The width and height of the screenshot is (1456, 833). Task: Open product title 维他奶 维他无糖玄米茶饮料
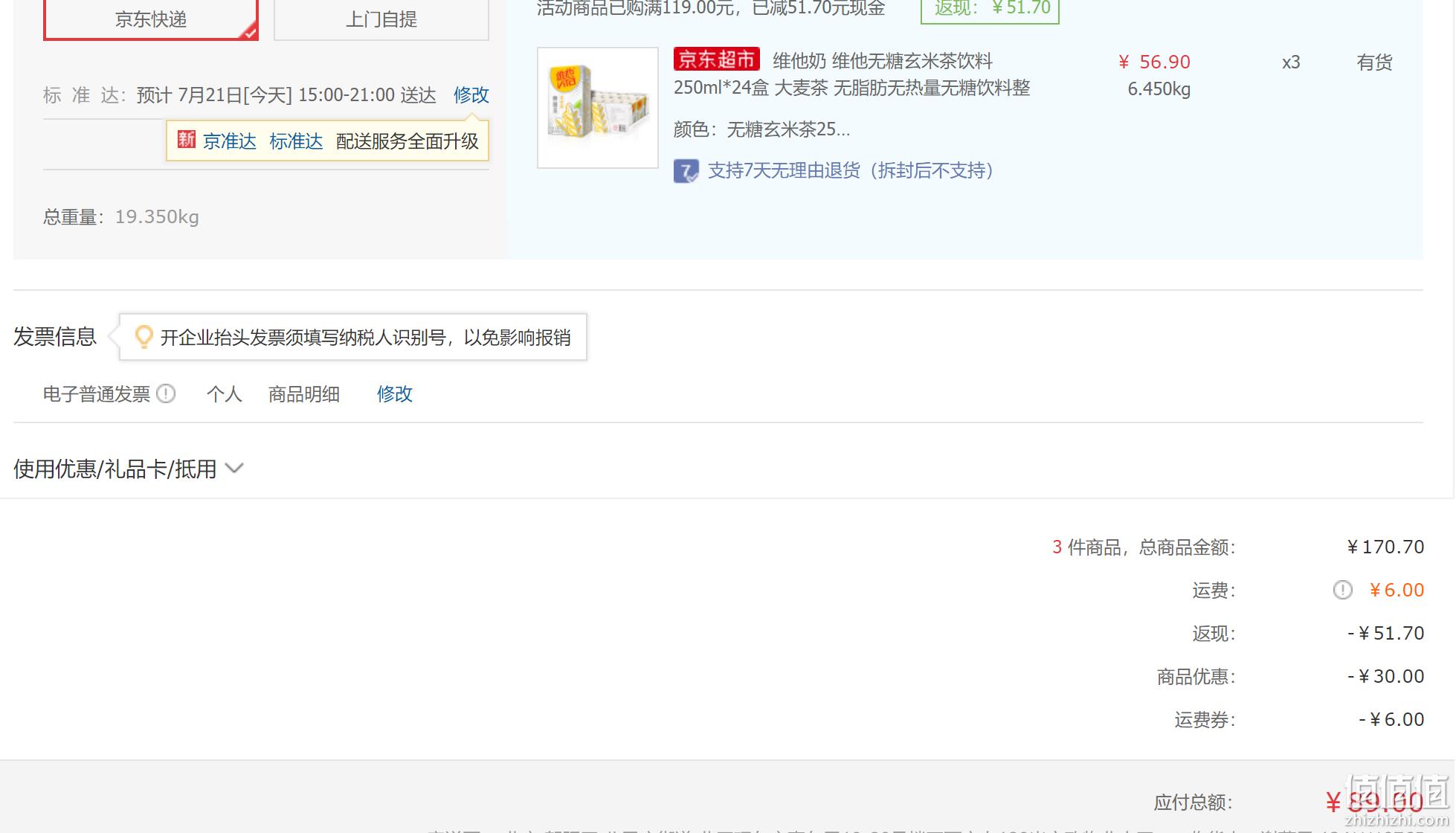pos(882,61)
